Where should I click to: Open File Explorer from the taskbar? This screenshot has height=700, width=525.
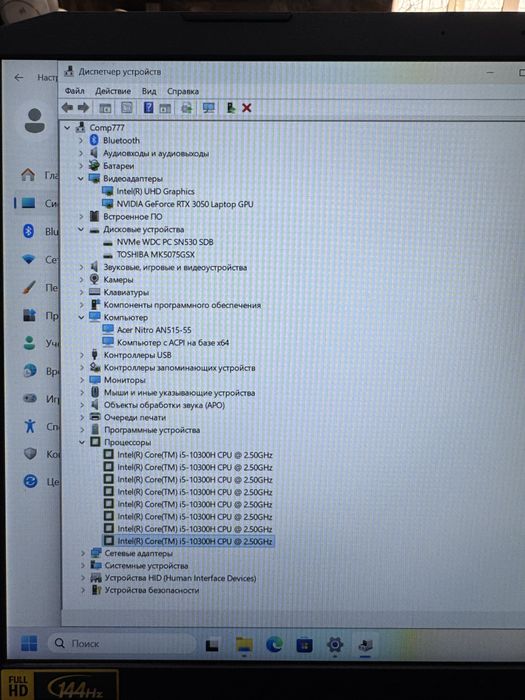click(244, 645)
